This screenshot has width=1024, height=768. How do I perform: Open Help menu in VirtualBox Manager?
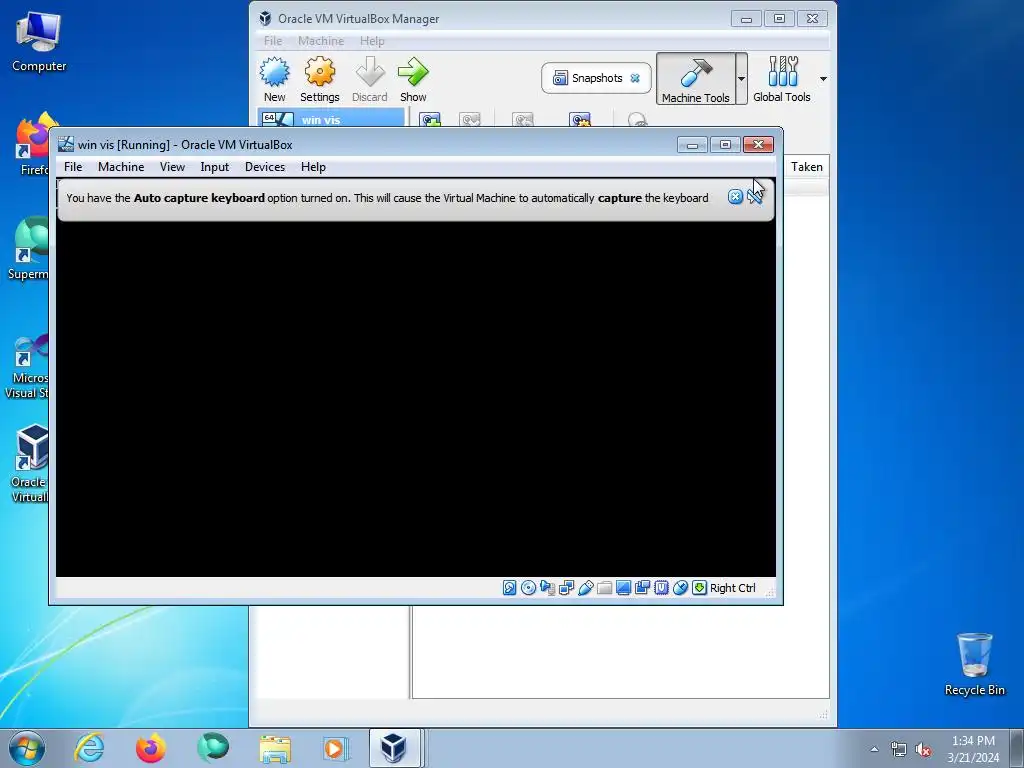tap(372, 40)
